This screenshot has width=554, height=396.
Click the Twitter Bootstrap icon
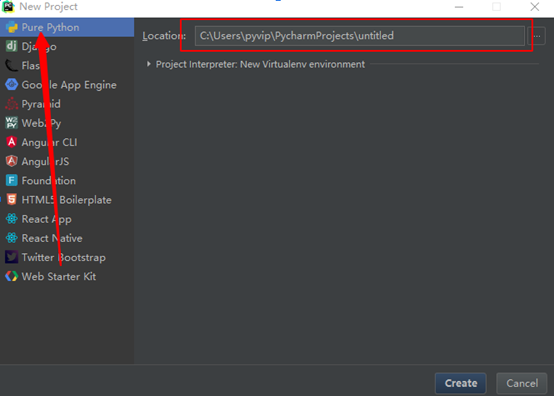pyautogui.click(x=11, y=257)
